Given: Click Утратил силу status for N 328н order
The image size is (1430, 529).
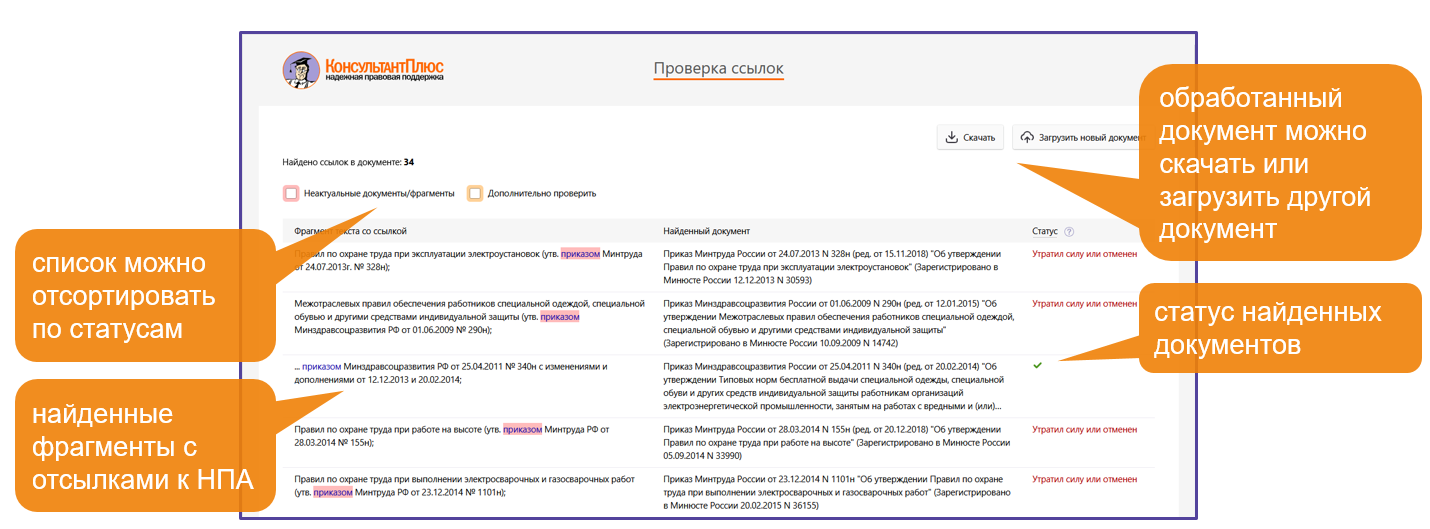Looking at the screenshot, I should 1084,254.
